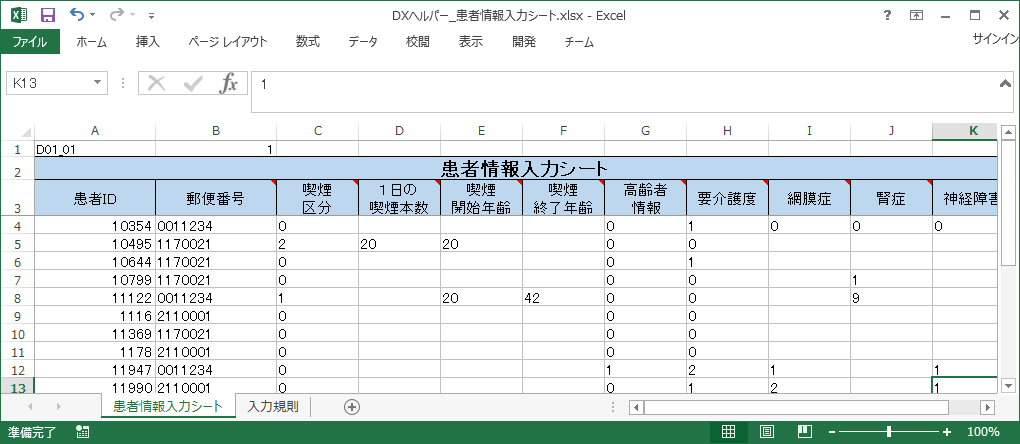Image resolution: width=1020 pixels, height=444 pixels.
Task: Open the Name Box dropdown arrow
Action: 97,84
